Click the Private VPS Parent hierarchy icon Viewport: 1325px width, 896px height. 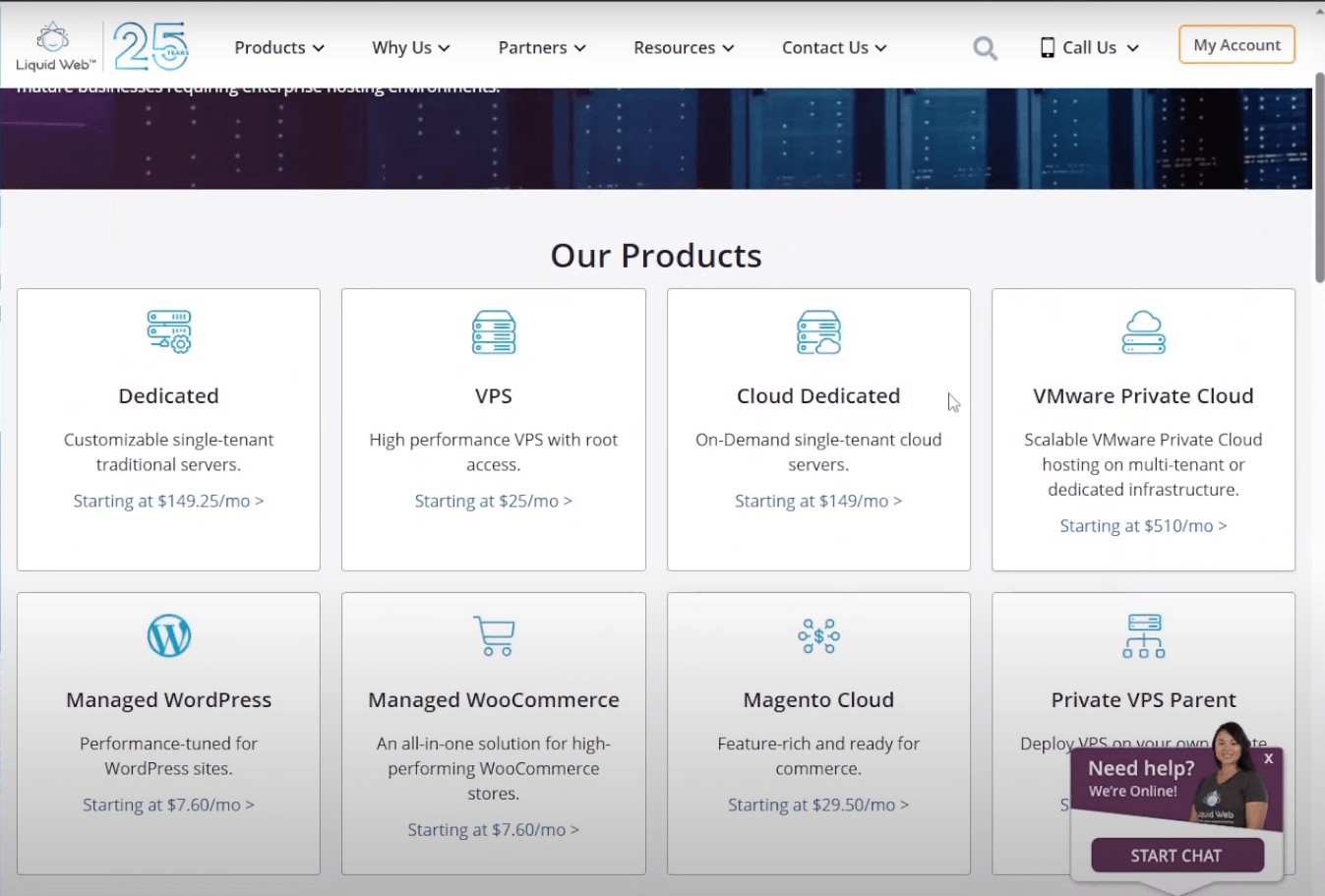point(1144,635)
